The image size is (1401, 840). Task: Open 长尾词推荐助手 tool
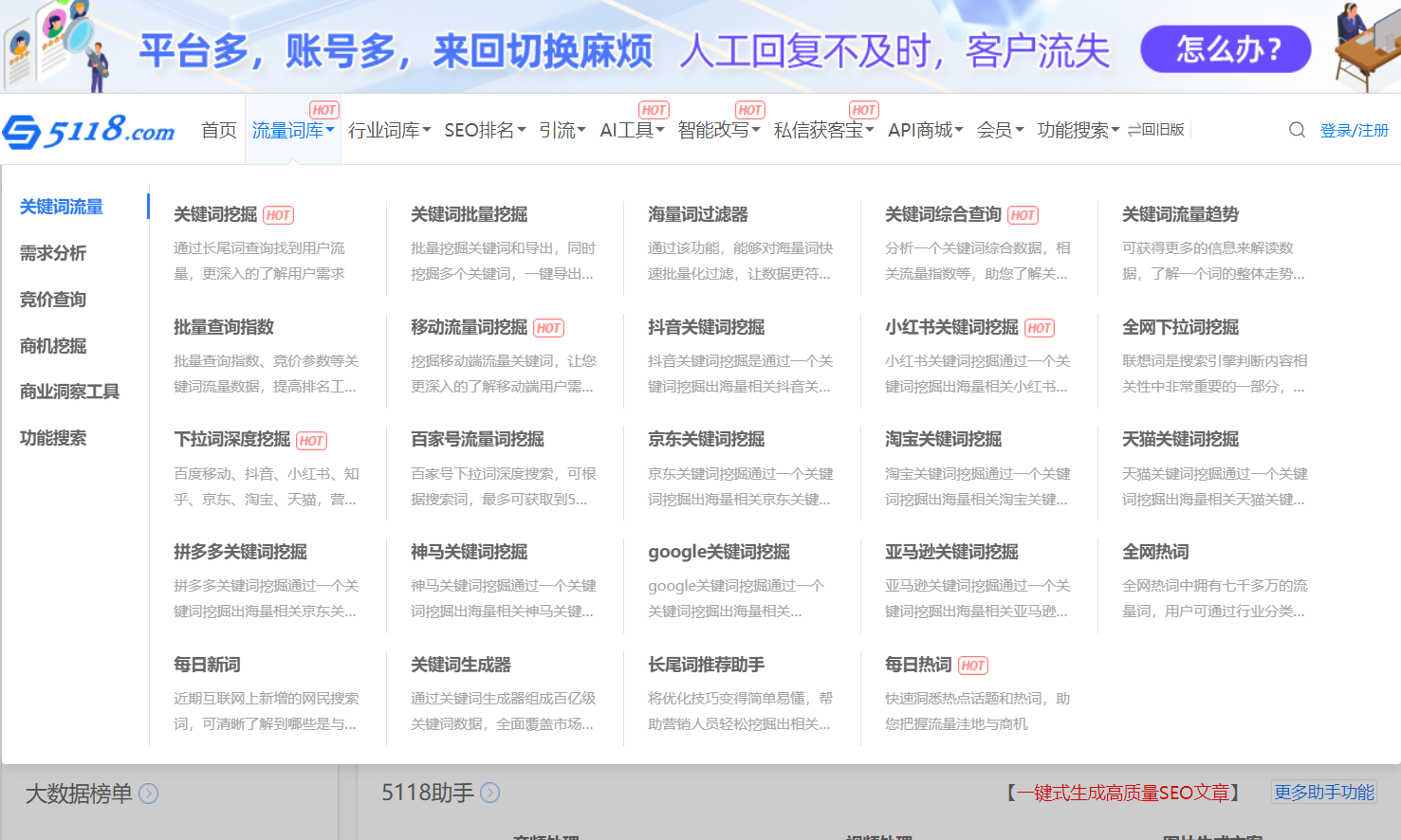coord(706,665)
